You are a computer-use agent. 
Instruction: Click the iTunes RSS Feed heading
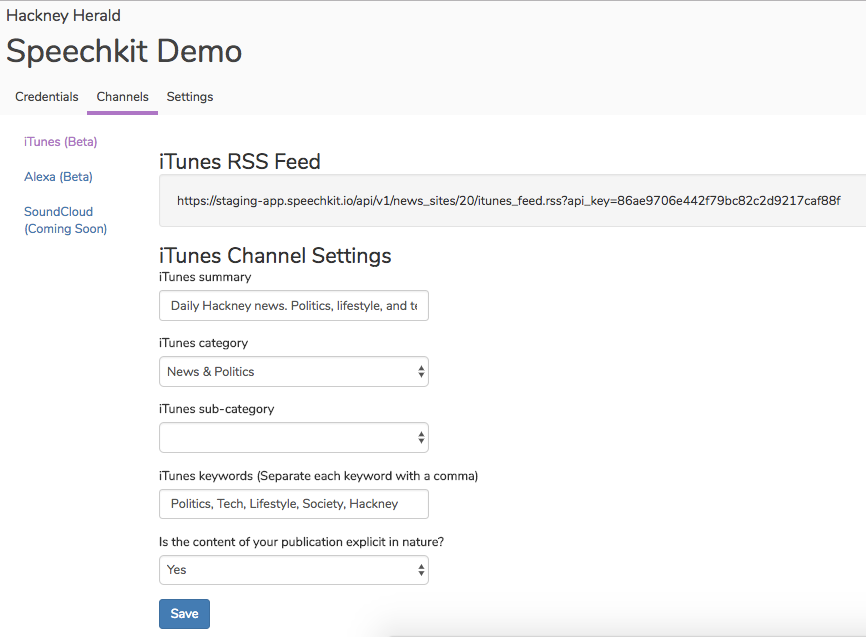pyautogui.click(x=240, y=162)
